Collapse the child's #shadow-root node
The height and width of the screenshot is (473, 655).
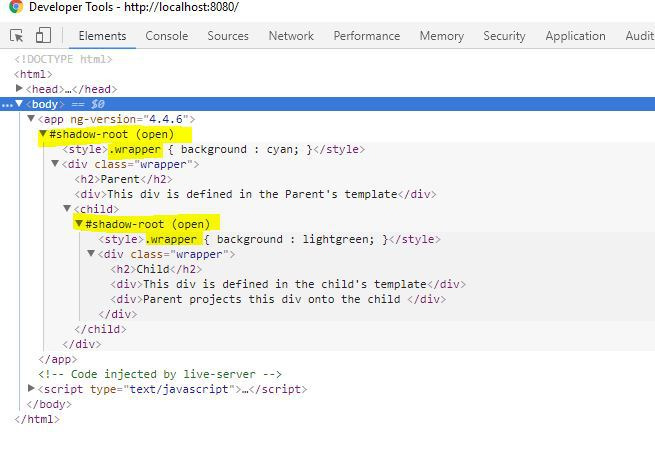[x=79, y=223]
